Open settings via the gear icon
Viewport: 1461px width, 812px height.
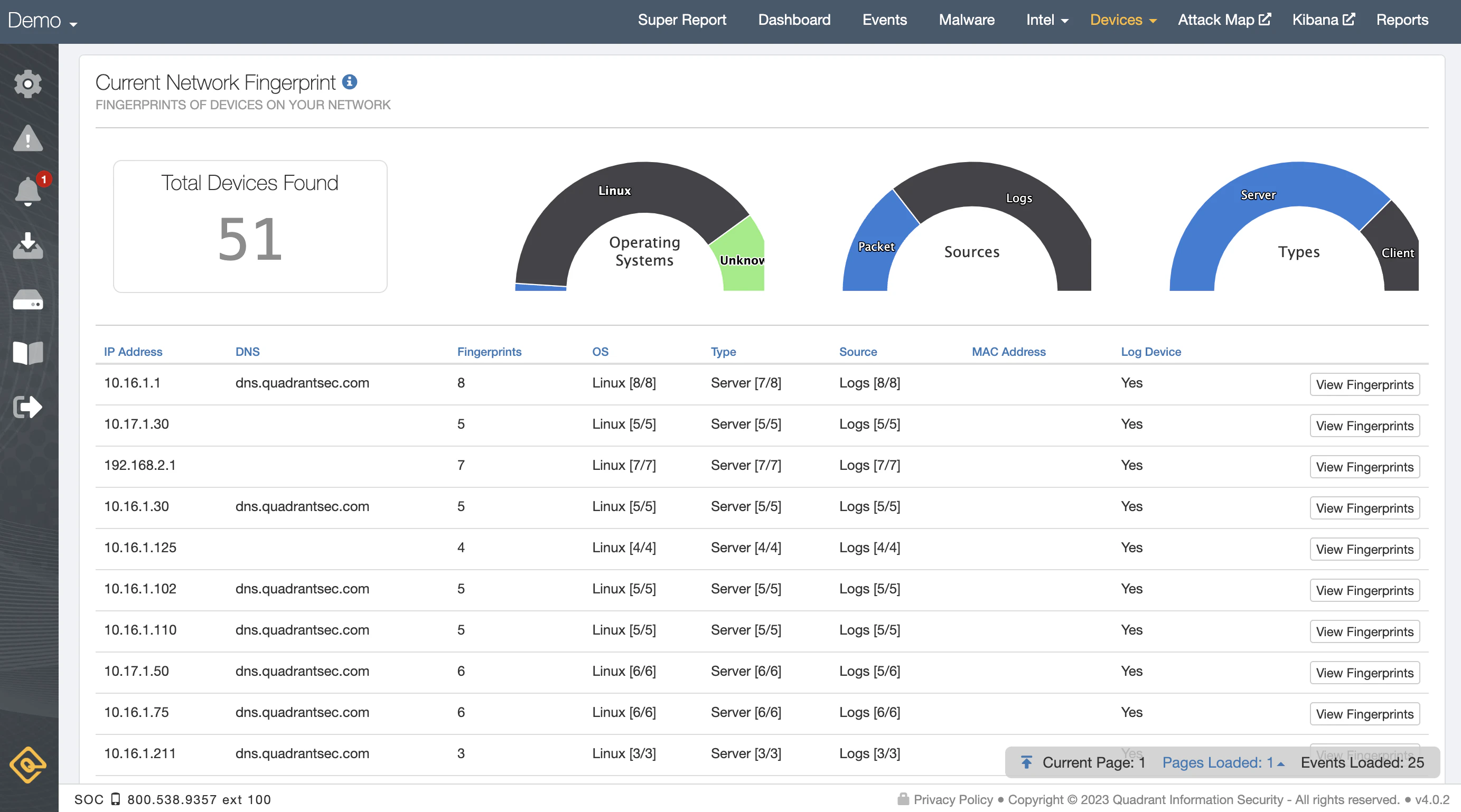pos(29,83)
